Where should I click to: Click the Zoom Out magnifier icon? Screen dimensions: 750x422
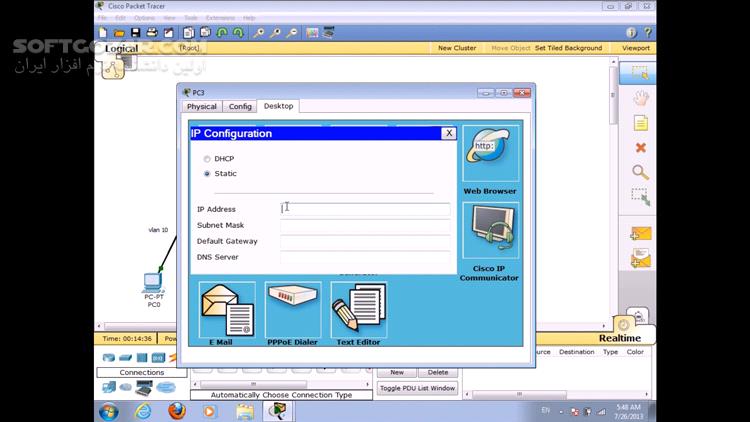292,33
